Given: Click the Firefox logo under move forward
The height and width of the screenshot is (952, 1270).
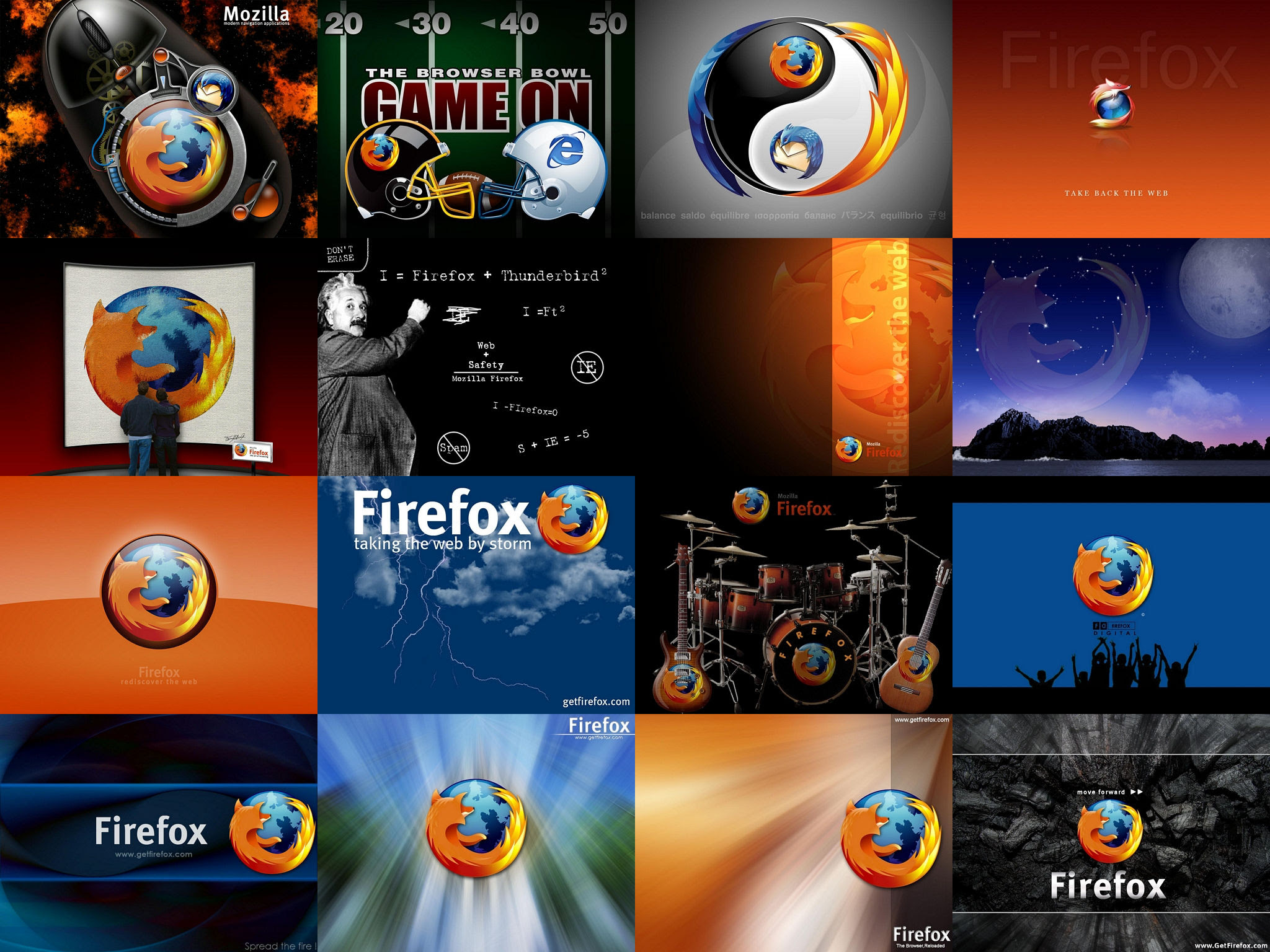Looking at the screenshot, I should (x=1109, y=832).
